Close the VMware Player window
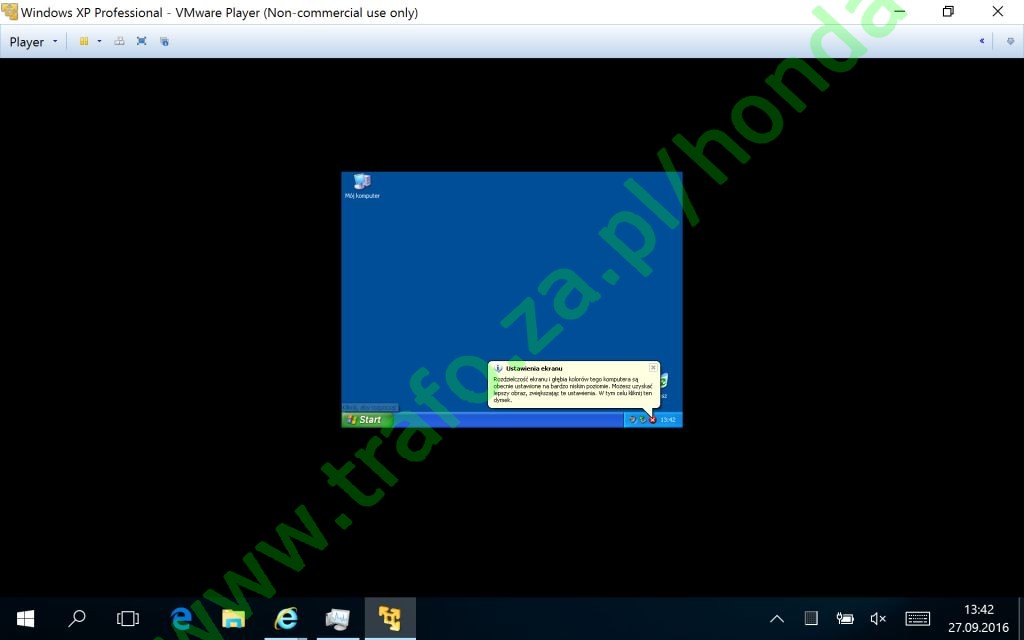Screen dimensions: 1024x640 (998, 12)
